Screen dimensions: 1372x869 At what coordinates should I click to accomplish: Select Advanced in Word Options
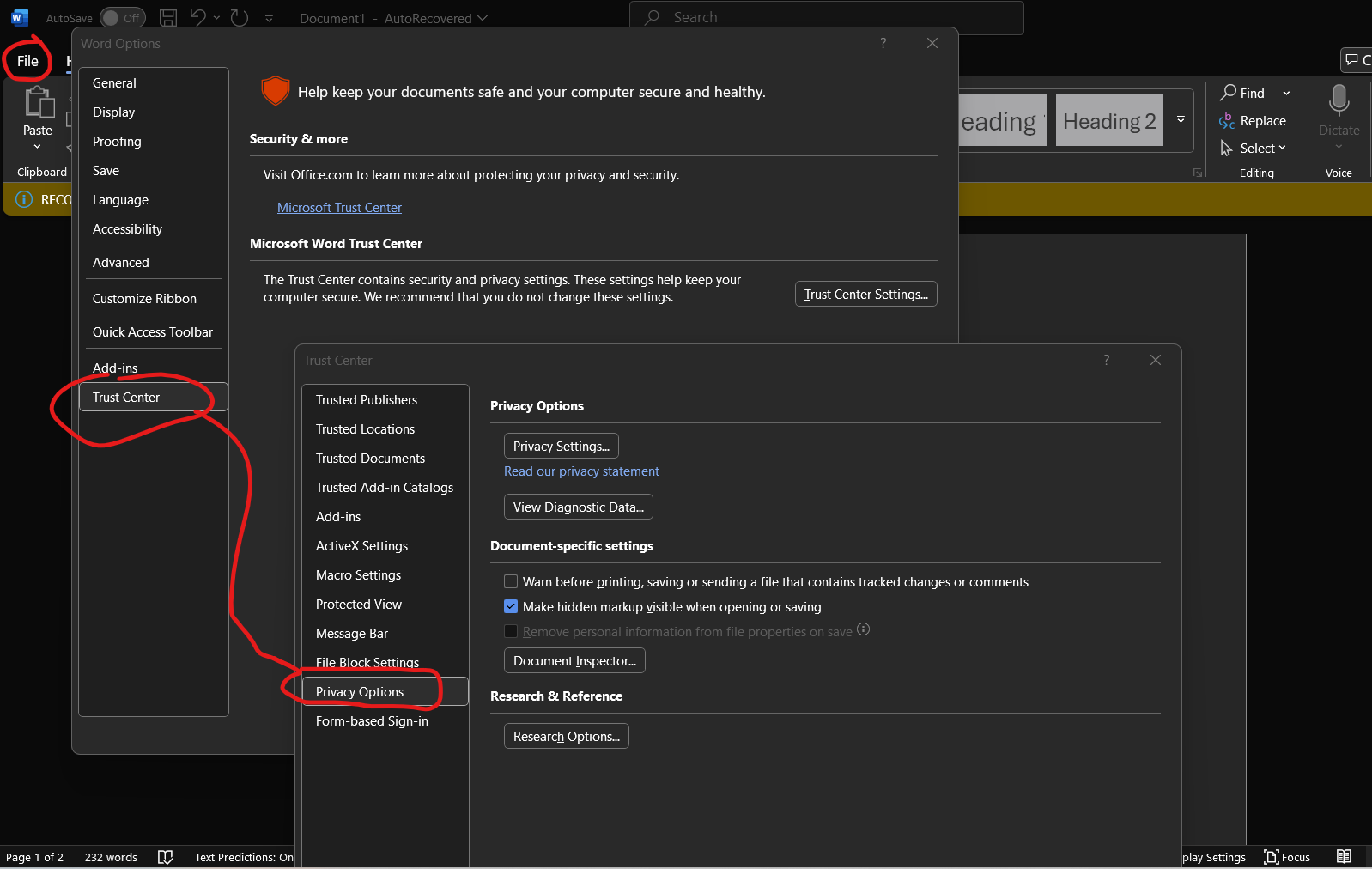[x=154, y=263]
